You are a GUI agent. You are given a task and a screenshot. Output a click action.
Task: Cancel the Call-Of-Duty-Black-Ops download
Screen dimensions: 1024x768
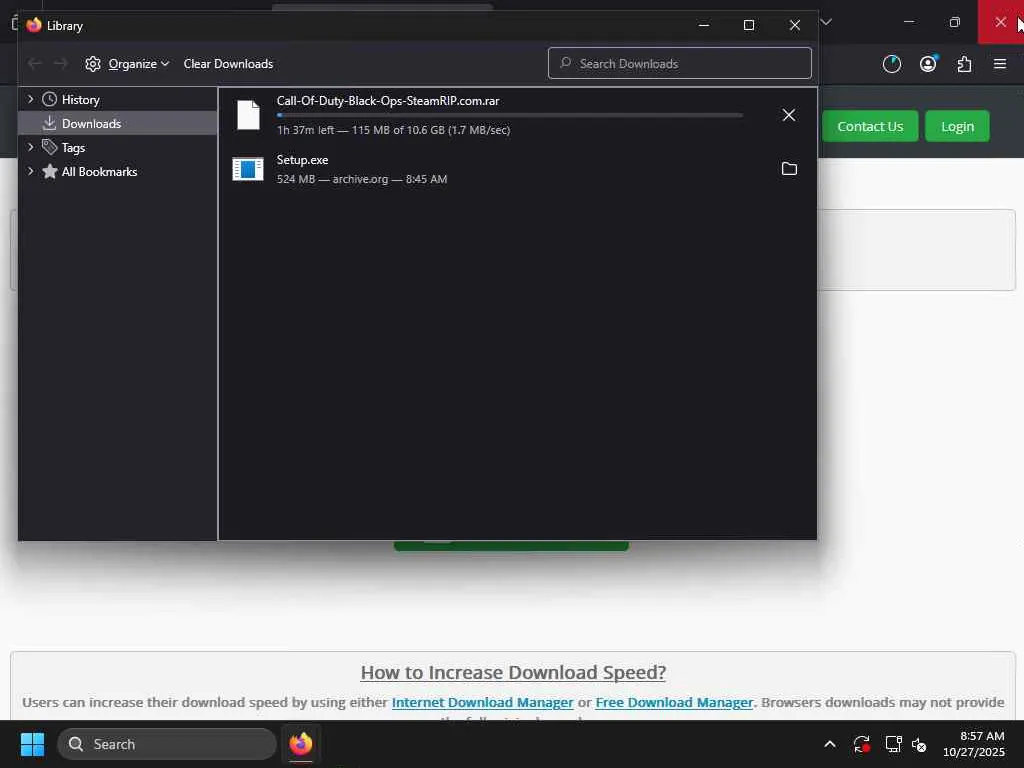(x=788, y=115)
